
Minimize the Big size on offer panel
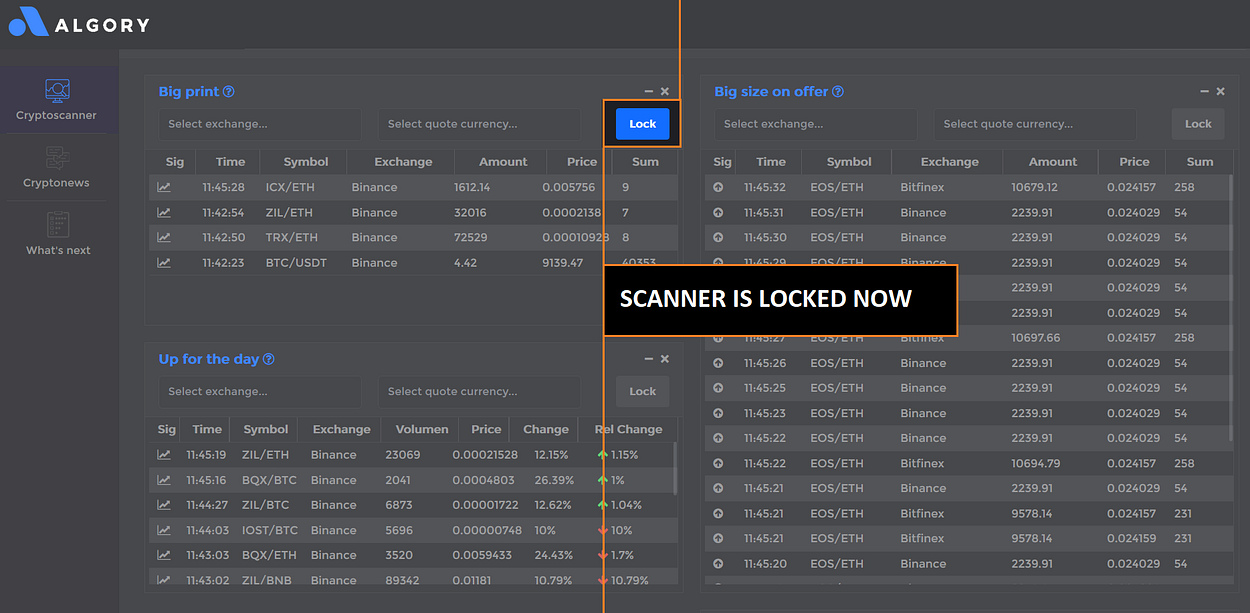coord(1204,92)
